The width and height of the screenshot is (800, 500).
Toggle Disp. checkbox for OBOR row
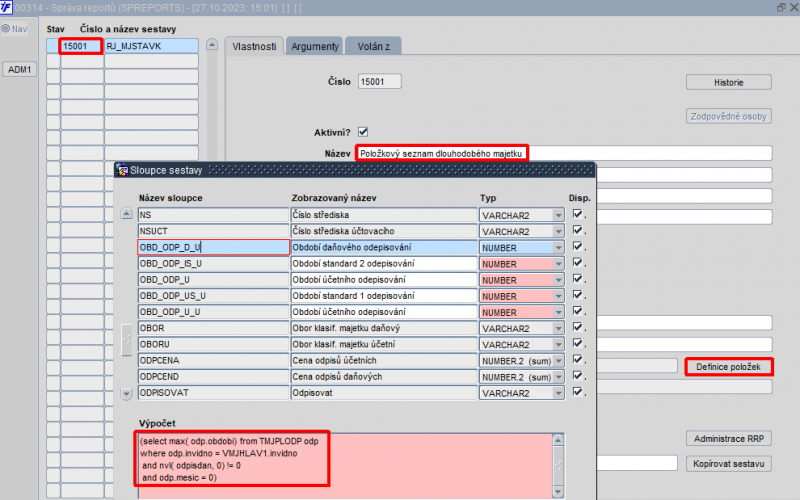pos(578,327)
